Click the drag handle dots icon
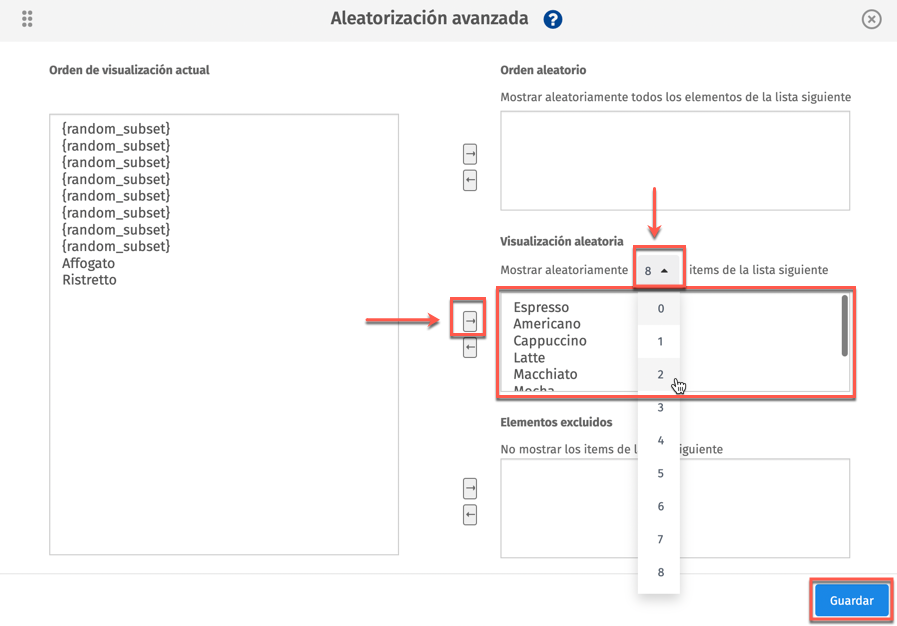The height and width of the screenshot is (626, 897). tap(27, 19)
